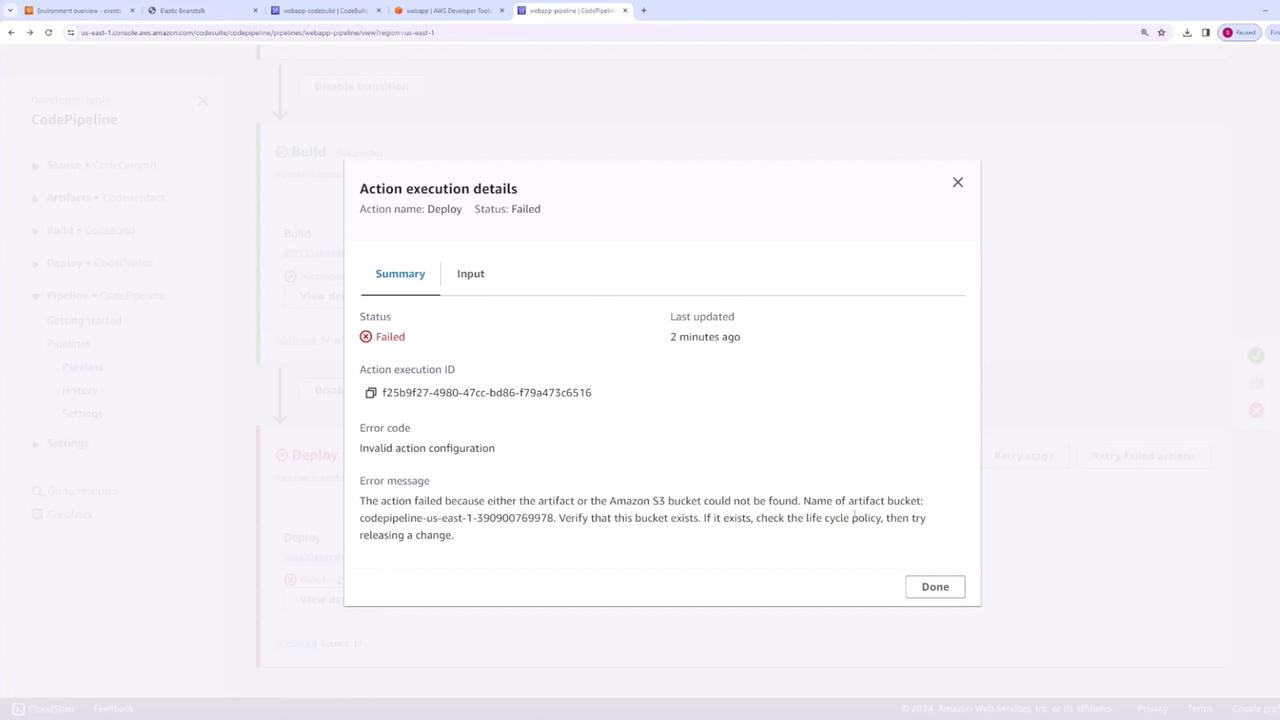Open the tab search dropdown
Image resolution: width=1280 pixels, height=720 pixels.
[x=11, y=11]
